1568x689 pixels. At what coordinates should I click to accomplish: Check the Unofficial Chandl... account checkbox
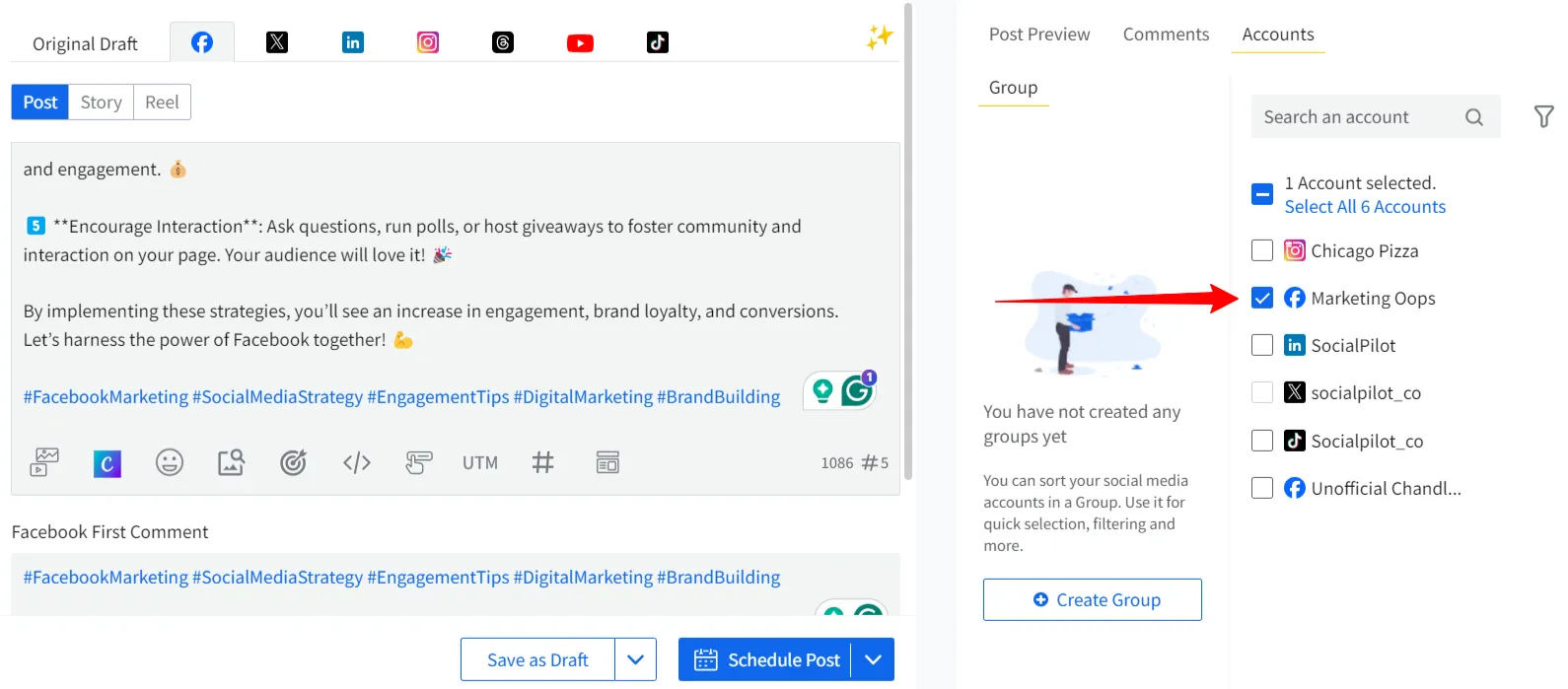[1262, 488]
